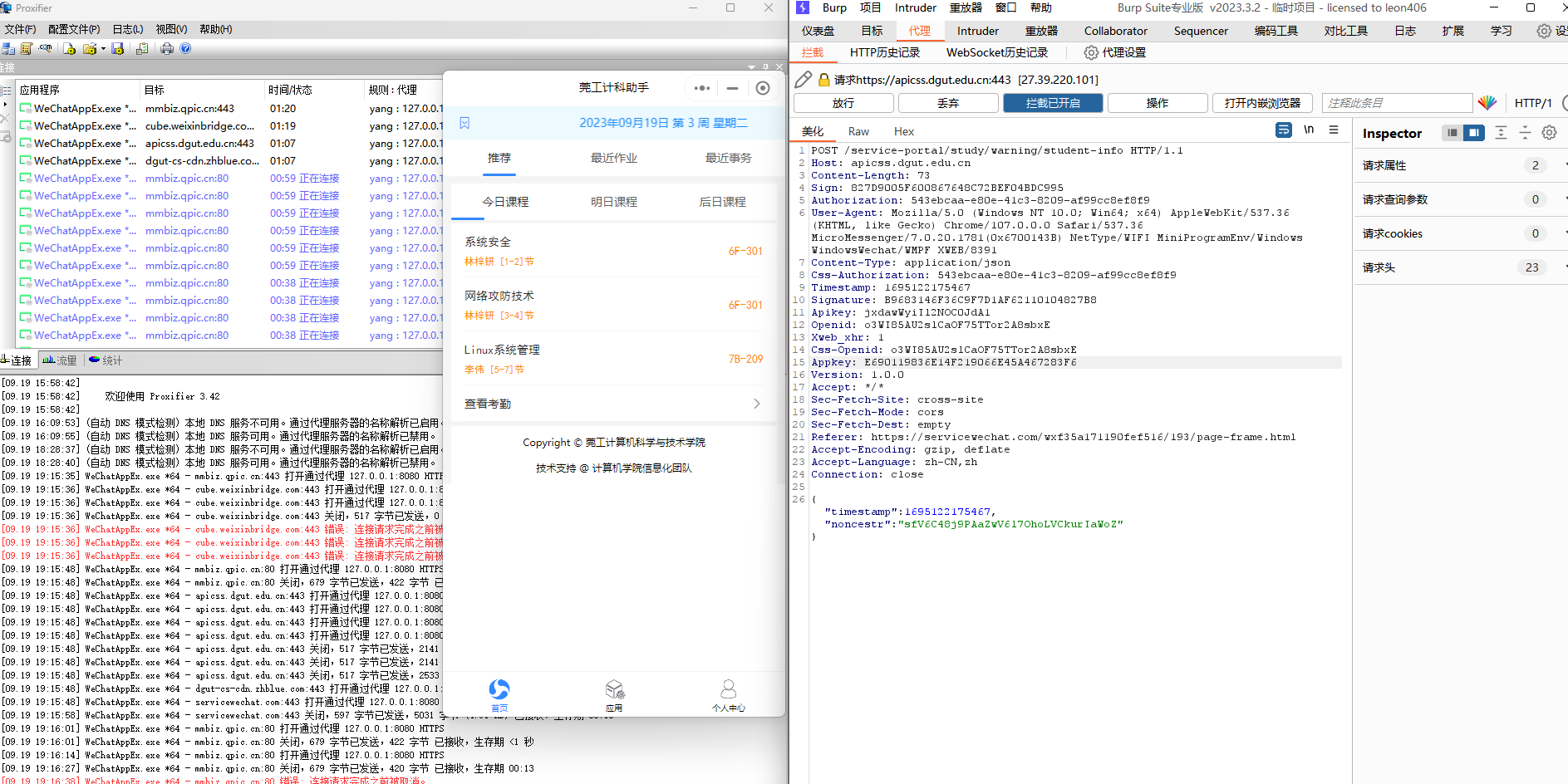Click 注释此条目 comment input field
This screenshot has width=1568, height=784.
pyautogui.click(x=1397, y=103)
